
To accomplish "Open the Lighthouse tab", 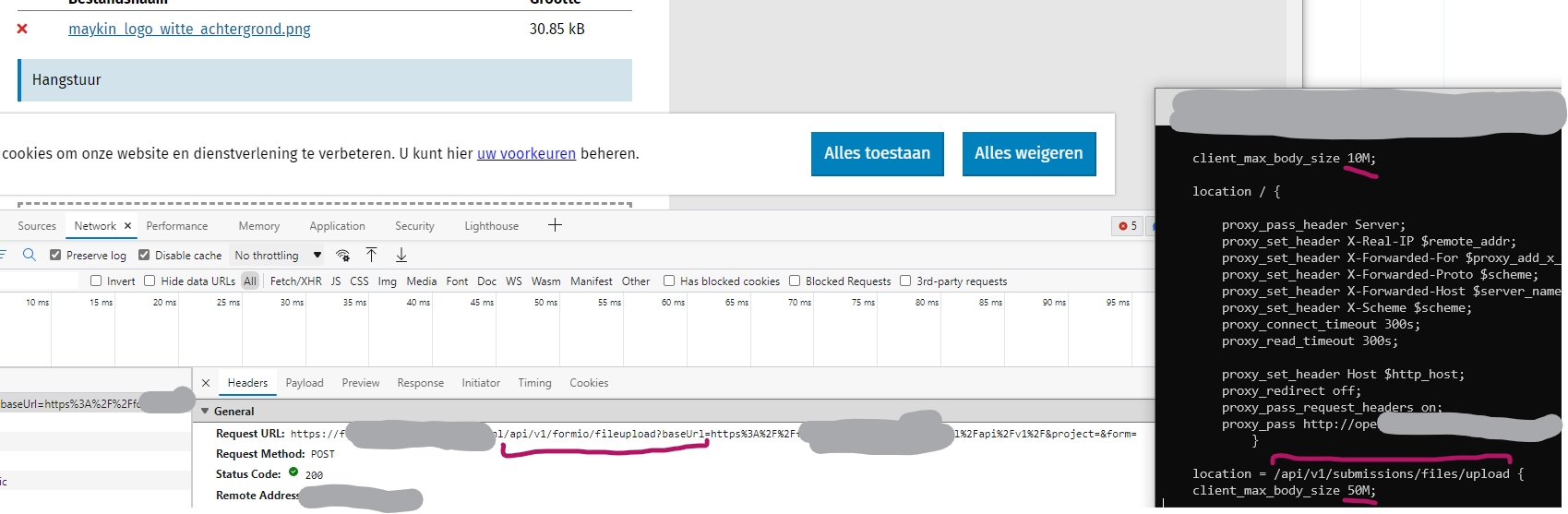I will click(492, 226).
